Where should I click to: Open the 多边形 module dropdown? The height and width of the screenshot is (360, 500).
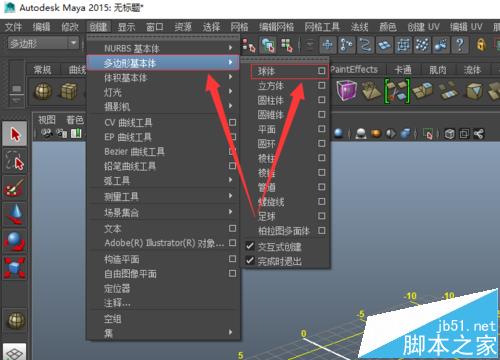click(x=43, y=43)
